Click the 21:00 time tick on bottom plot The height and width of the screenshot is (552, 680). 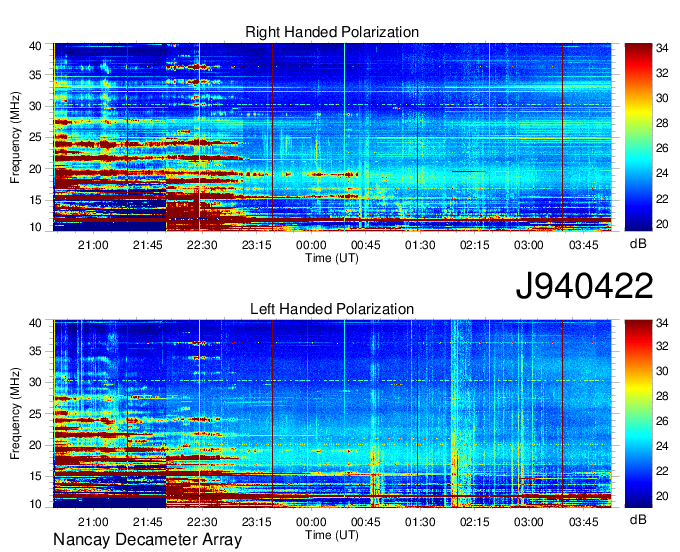click(x=93, y=522)
